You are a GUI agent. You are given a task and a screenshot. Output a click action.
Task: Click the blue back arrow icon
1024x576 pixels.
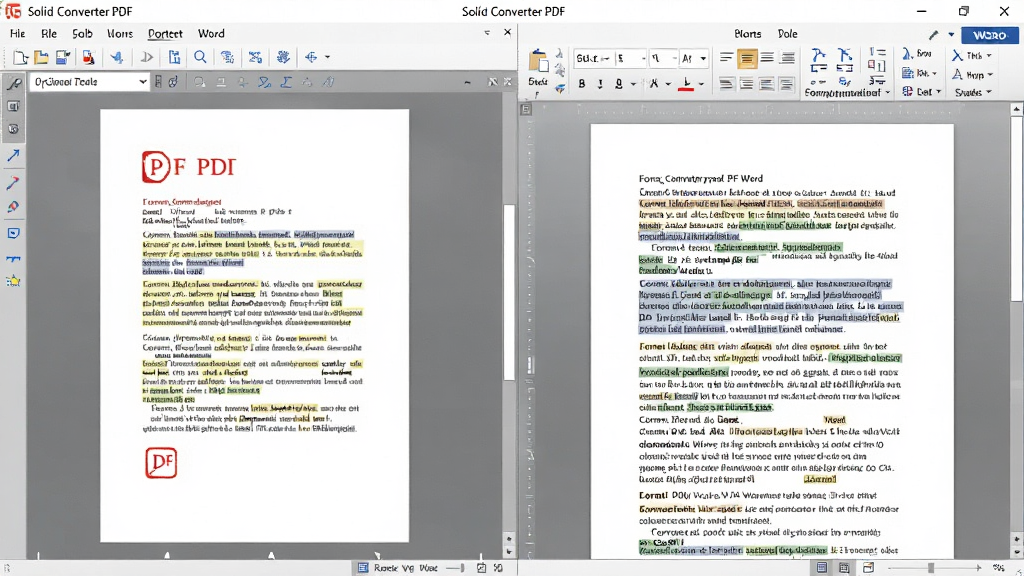point(117,57)
